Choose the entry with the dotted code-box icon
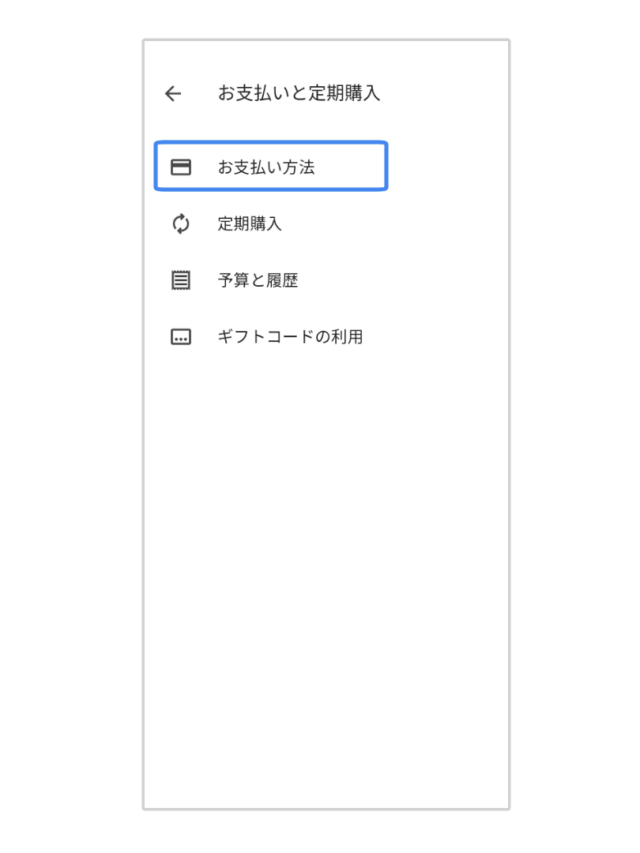Screen dimensions: 640x853 coord(271,337)
